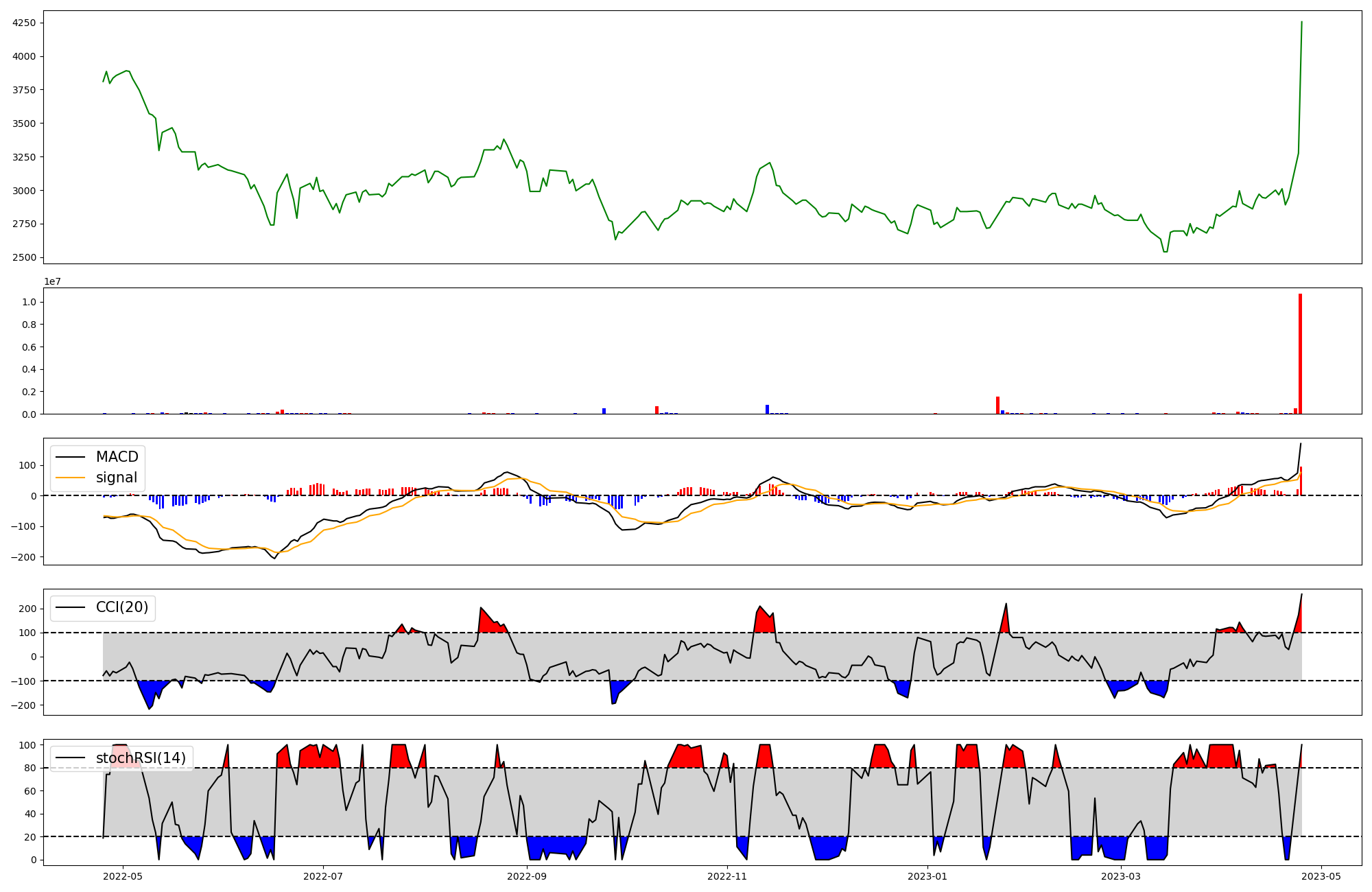Click the 1.0 volume axis tick label
Image resolution: width=1372 pixels, height=892 pixels.
click(x=28, y=303)
